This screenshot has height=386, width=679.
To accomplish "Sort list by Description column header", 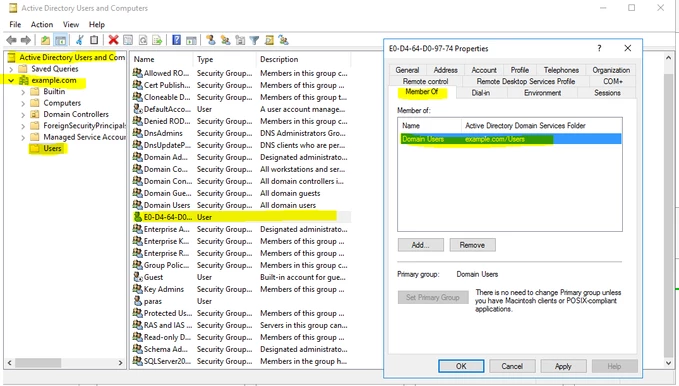I will tap(303, 59).
